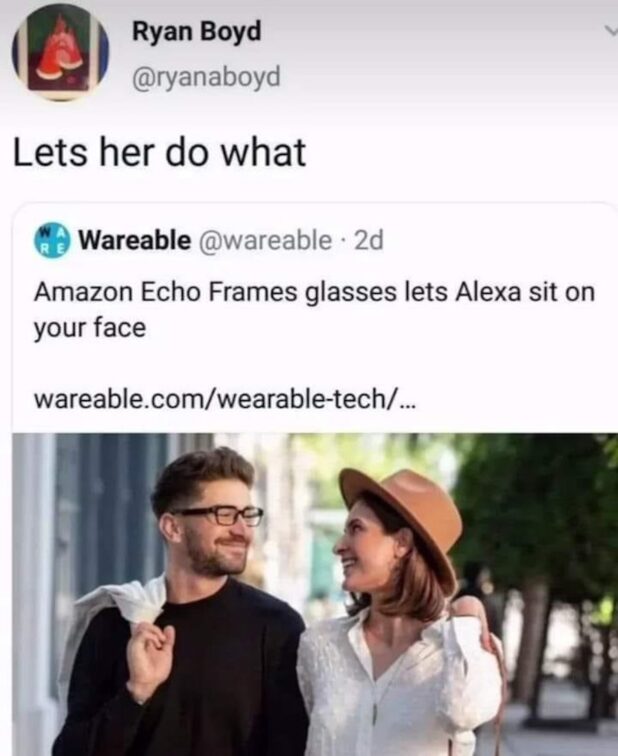Visit the @ryanaboyd handle
618x756 pixels.
coord(206,77)
